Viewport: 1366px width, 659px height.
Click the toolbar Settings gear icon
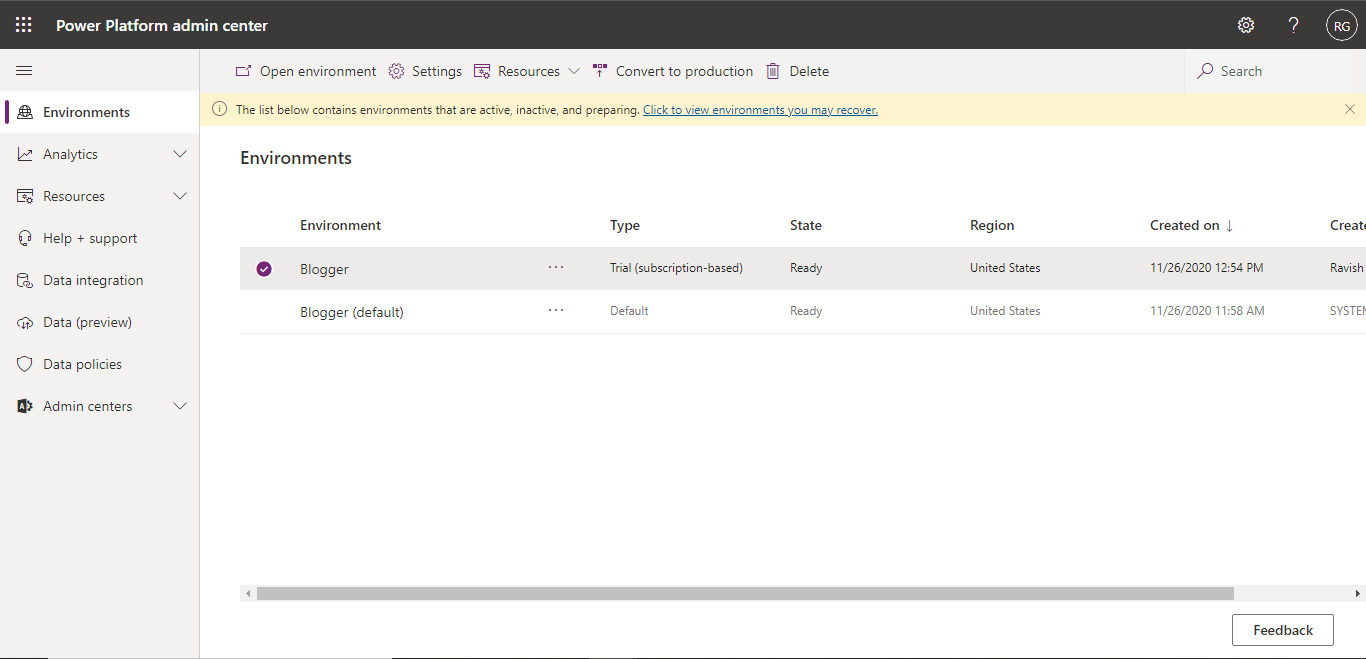[396, 71]
